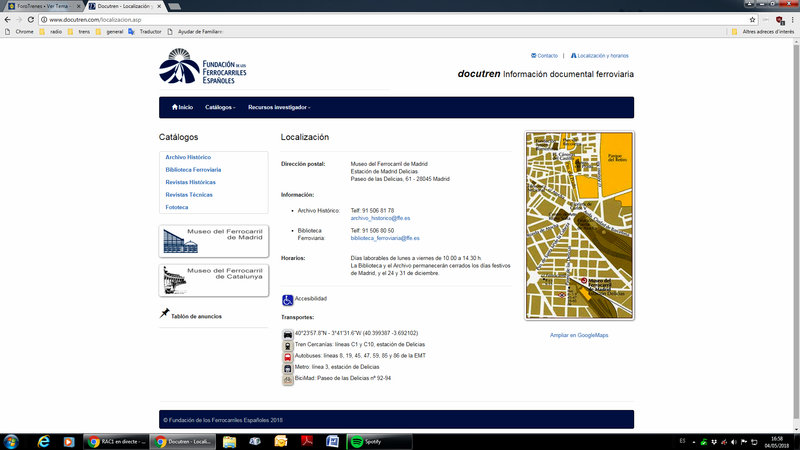
Task: Switch to RAC1 en directe Chrome window
Action: [x=116, y=442]
